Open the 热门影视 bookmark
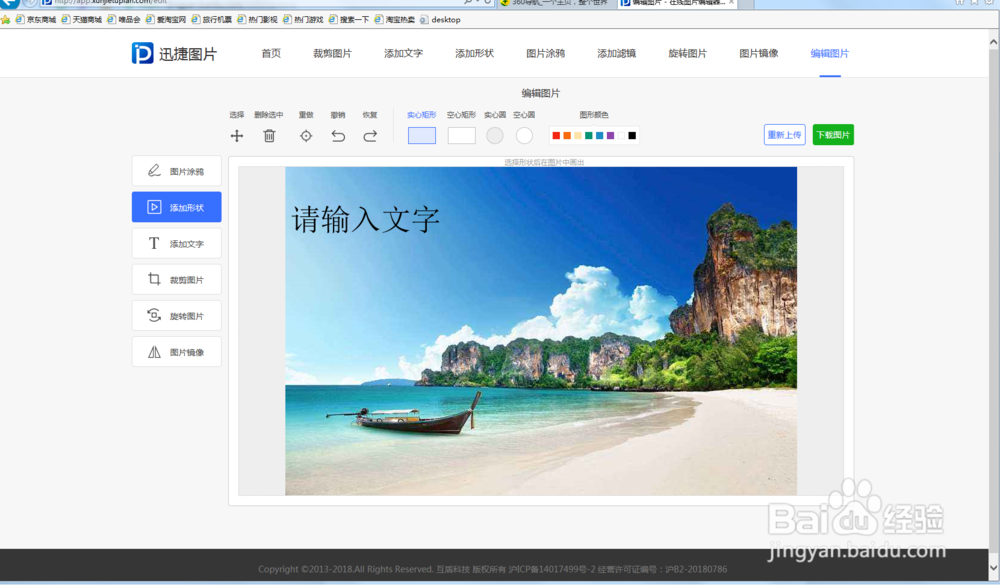This screenshot has height=585, width=1000. (257, 20)
